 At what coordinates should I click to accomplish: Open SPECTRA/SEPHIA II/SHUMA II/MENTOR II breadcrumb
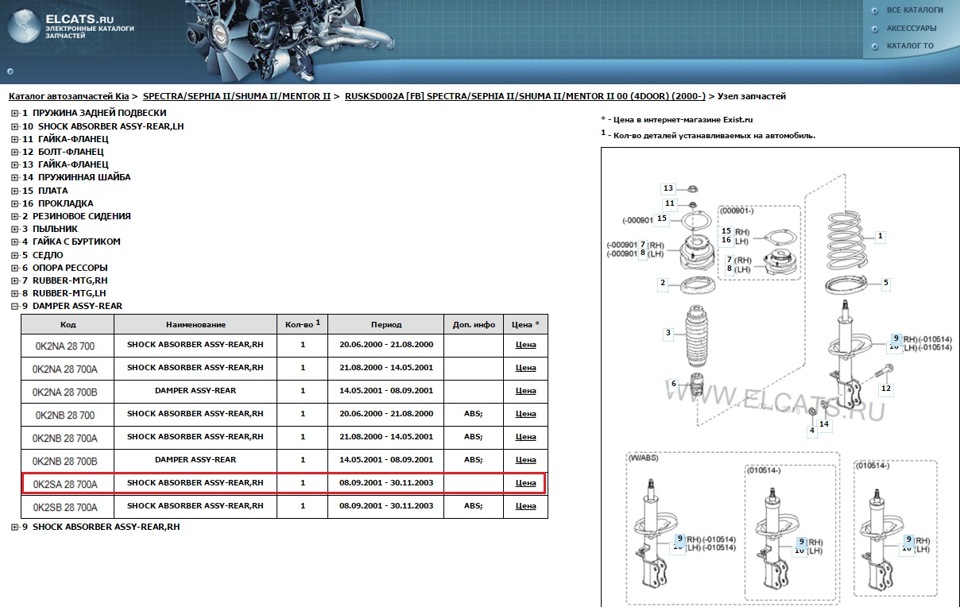[236, 96]
